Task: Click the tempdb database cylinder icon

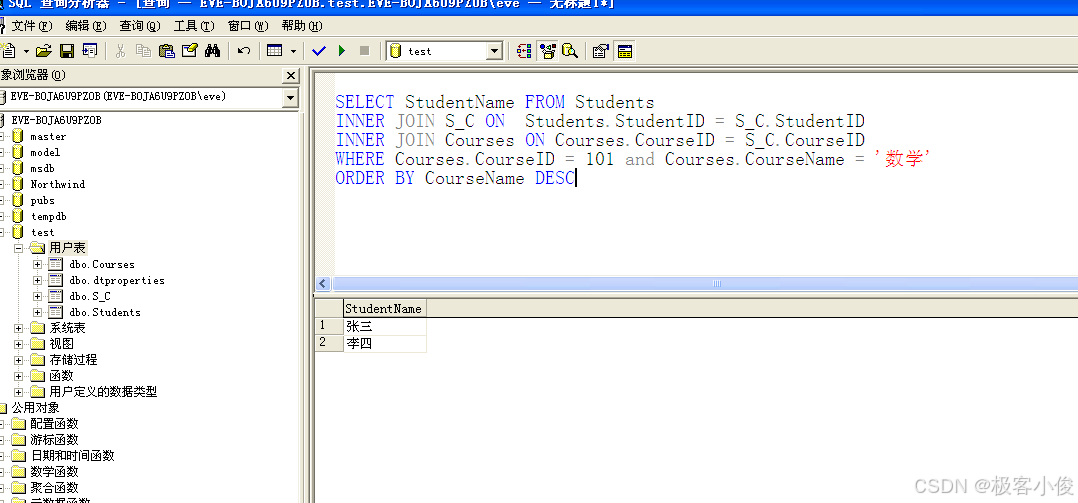Action: (18, 216)
